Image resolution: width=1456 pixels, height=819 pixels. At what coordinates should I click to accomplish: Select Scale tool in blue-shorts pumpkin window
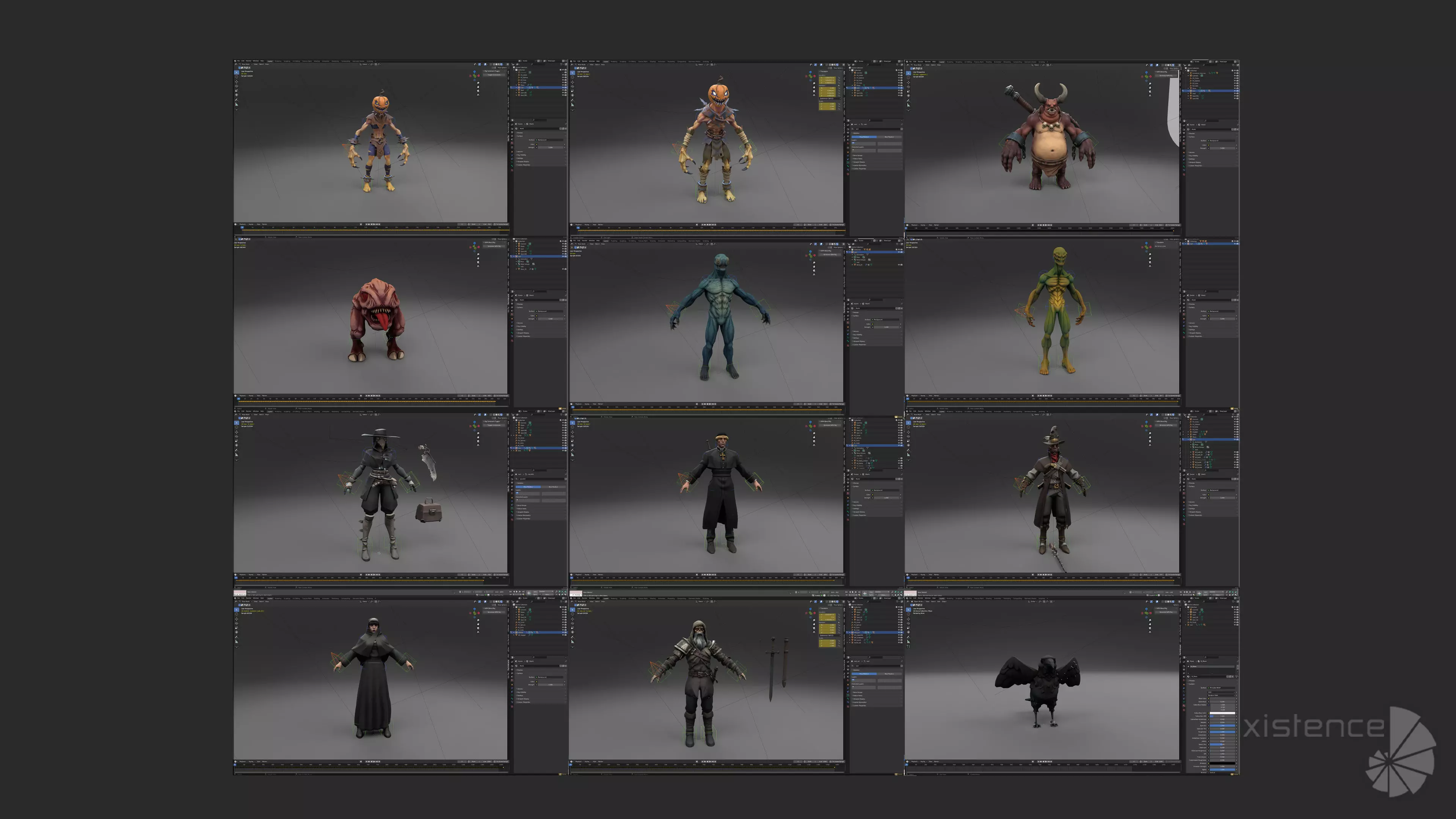click(237, 91)
